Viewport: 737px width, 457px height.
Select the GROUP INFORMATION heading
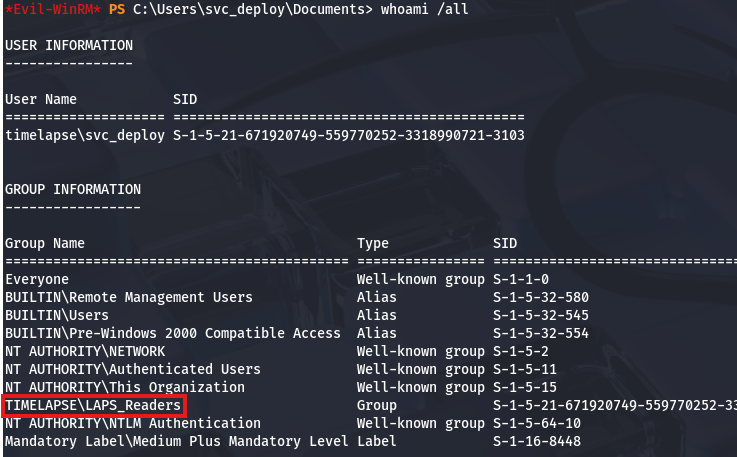72,189
